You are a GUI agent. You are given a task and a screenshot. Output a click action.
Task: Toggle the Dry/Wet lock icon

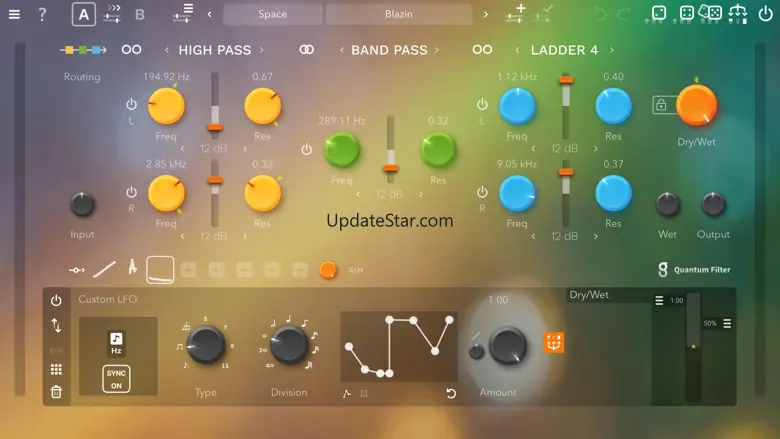click(x=661, y=105)
